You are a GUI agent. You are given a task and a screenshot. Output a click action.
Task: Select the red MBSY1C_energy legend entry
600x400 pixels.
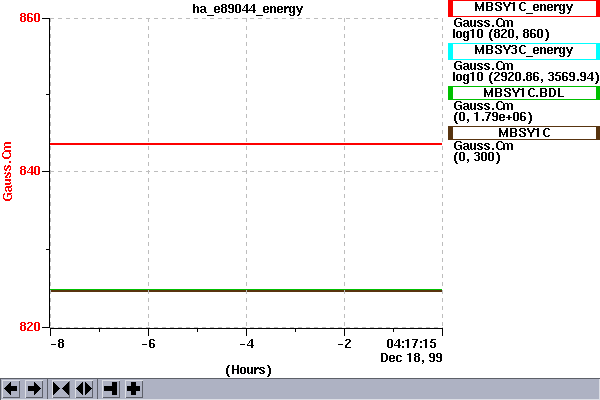tap(524, 8)
